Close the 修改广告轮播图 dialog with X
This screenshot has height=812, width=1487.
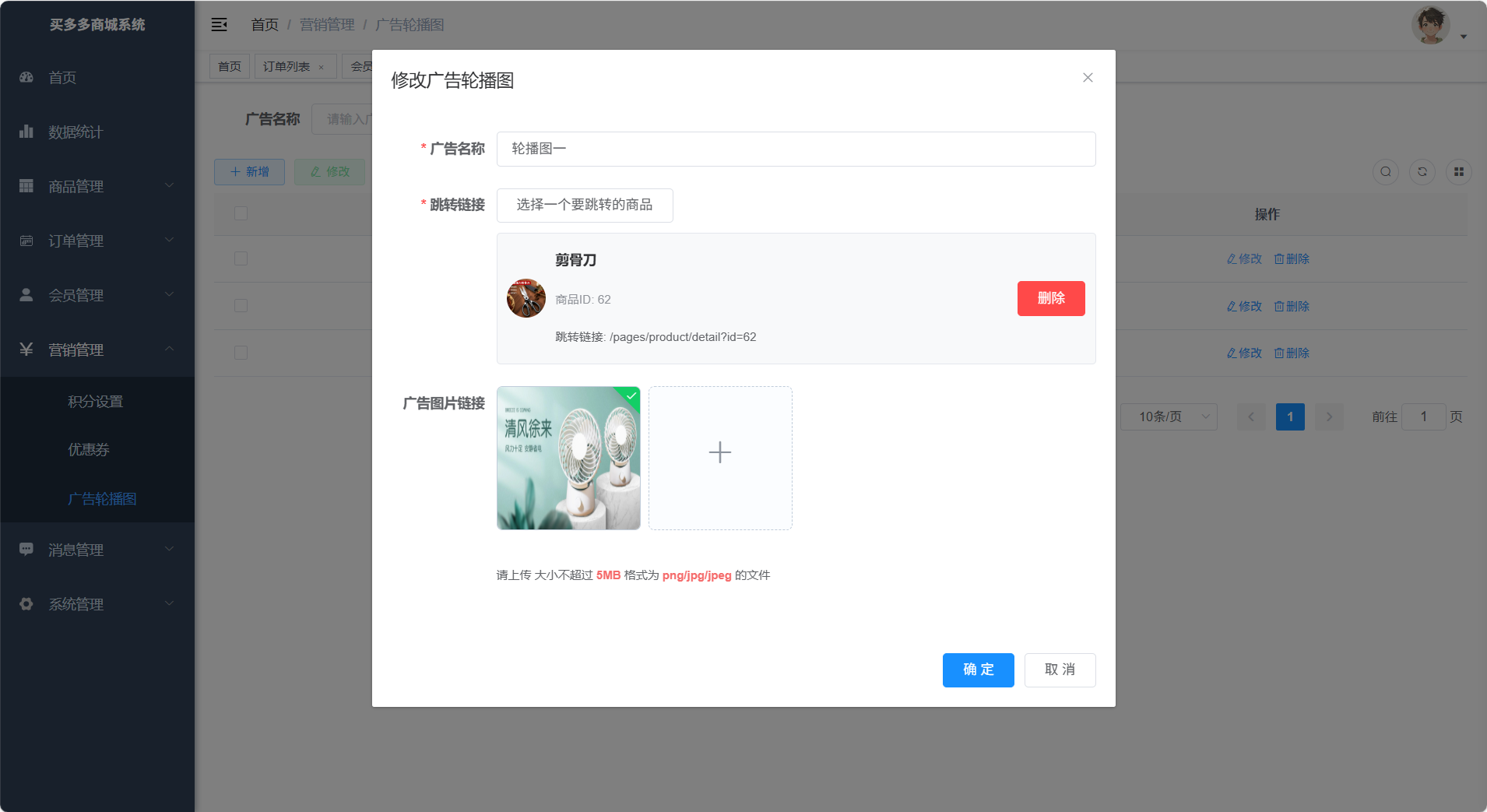tap(1088, 78)
